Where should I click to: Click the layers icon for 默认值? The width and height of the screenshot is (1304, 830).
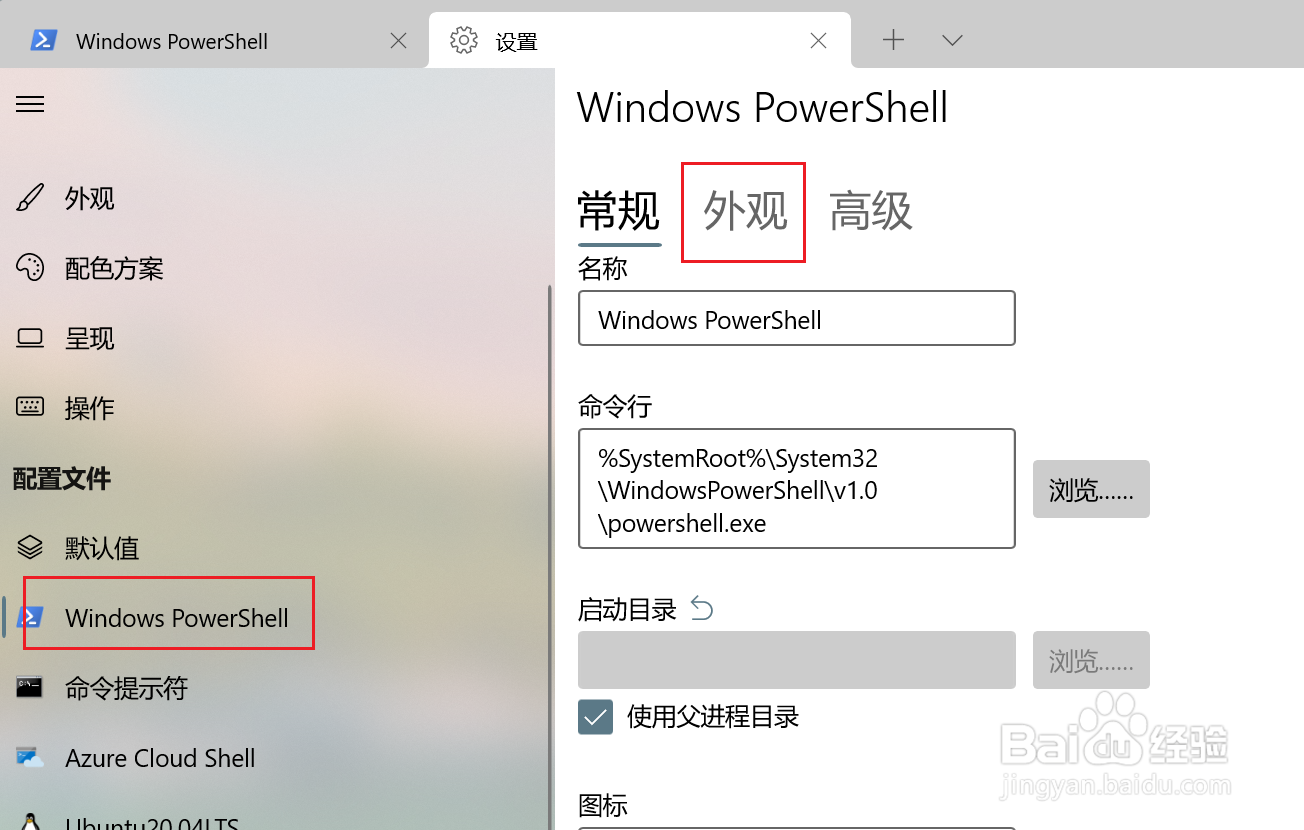point(30,547)
